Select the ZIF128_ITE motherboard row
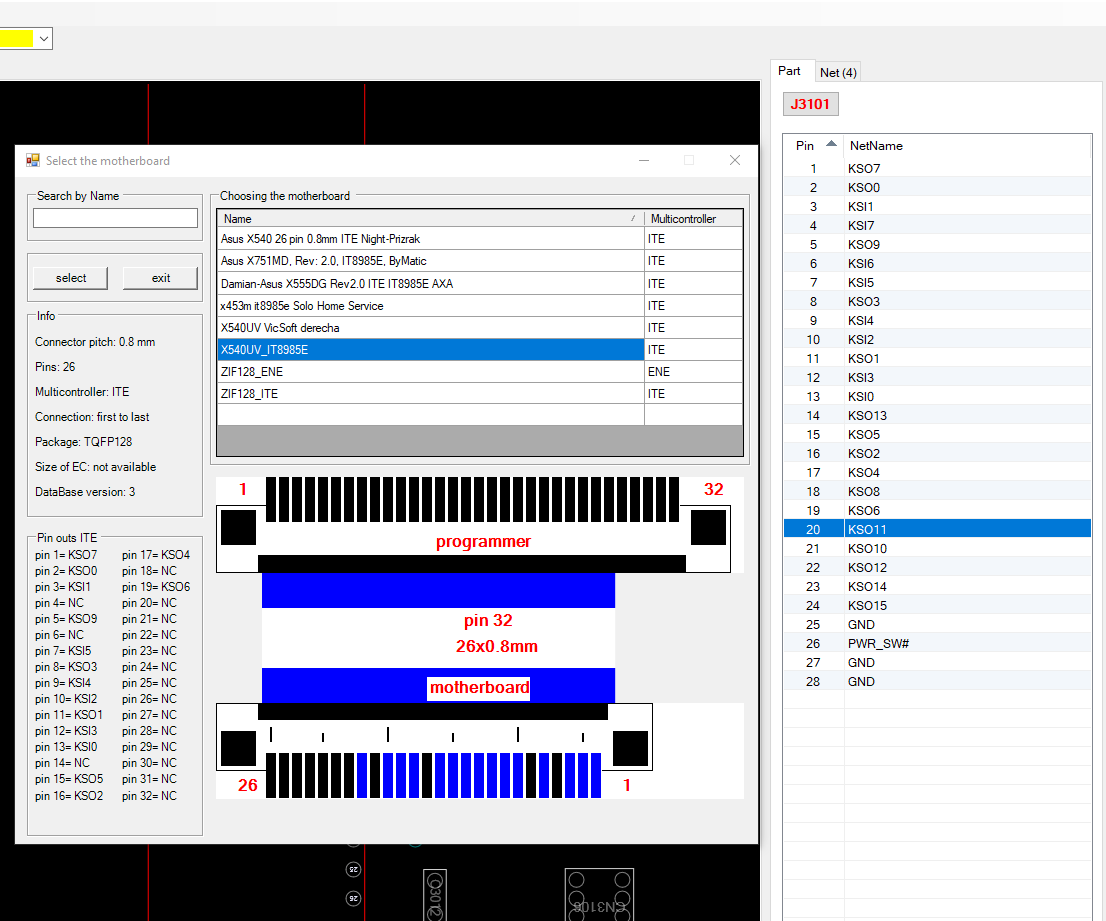The height and width of the screenshot is (921, 1106). pos(480,394)
